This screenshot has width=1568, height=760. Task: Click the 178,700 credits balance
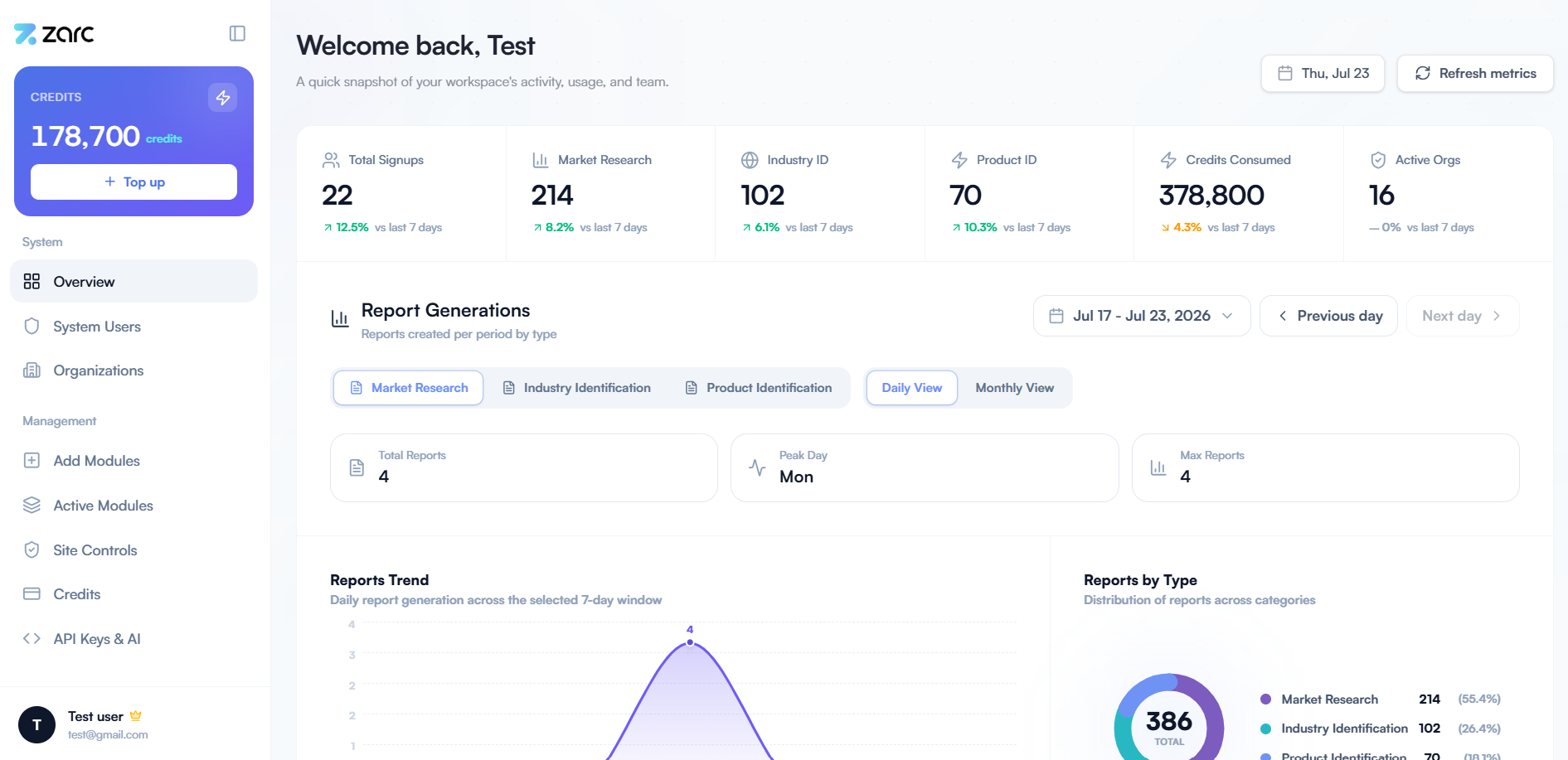(x=106, y=136)
